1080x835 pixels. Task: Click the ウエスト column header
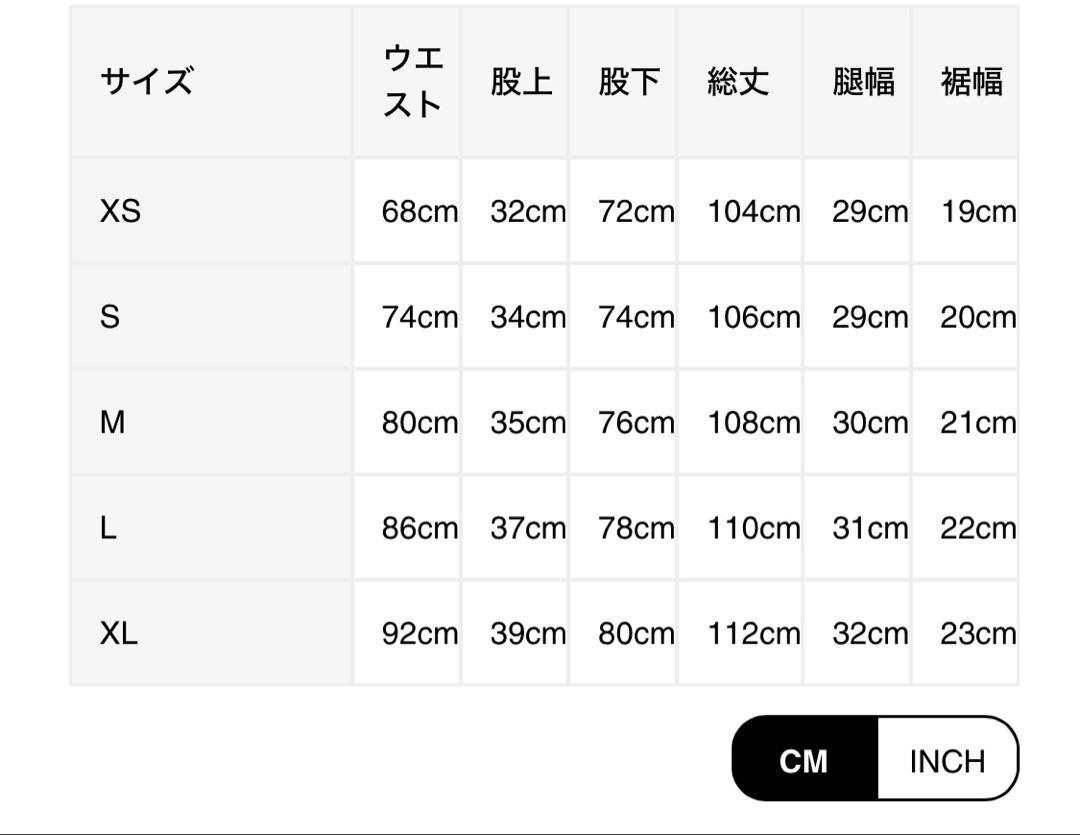(407, 81)
